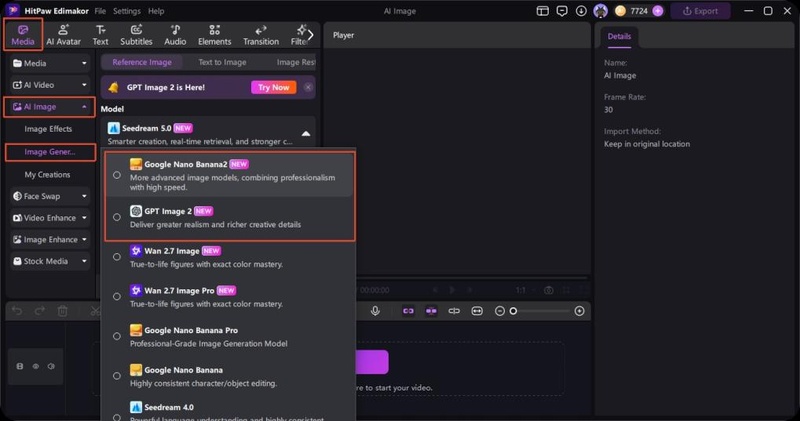Click the coin balance 7724
The width and height of the screenshot is (800, 421).
[x=639, y=11]
